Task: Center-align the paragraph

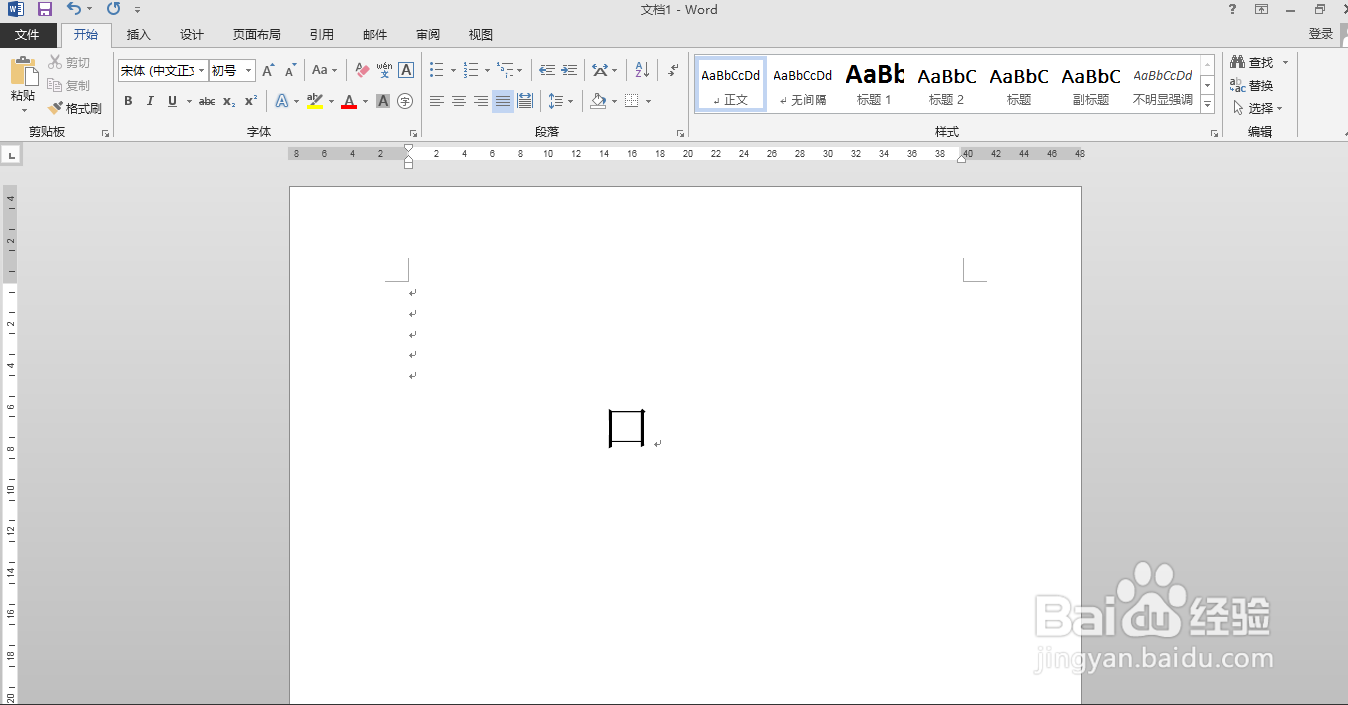Action: pos(459,101)
